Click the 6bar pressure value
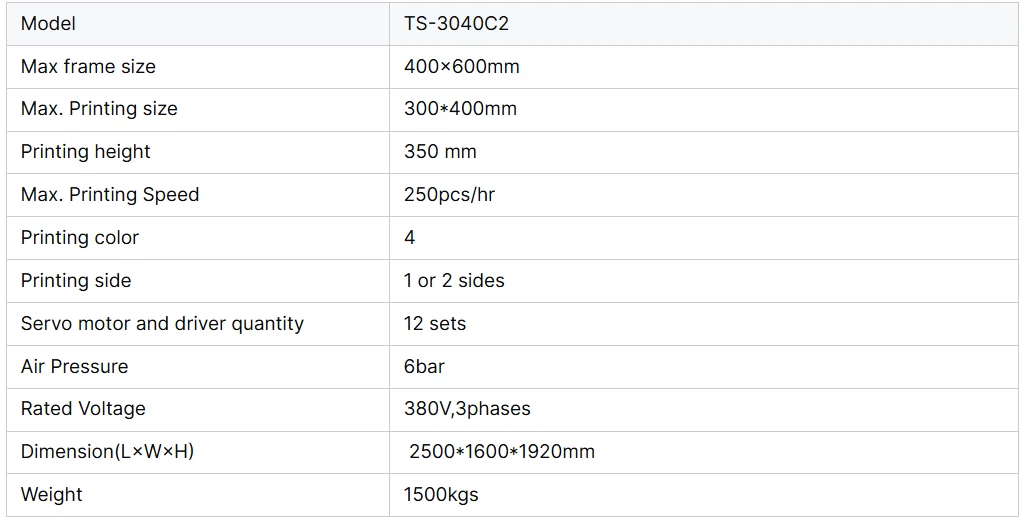 [x=424, y=367]
